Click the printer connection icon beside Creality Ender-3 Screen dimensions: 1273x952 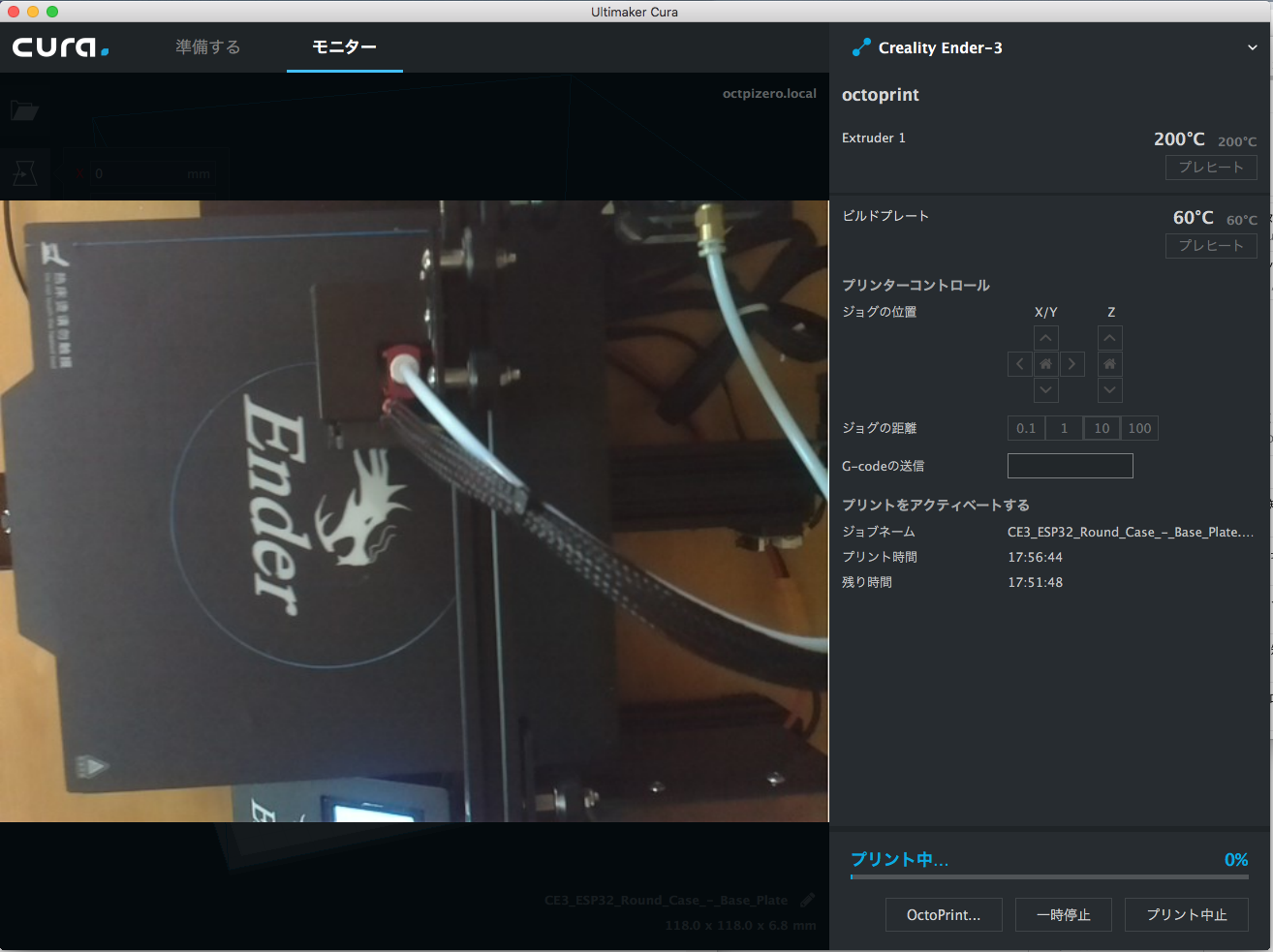[861, 46]
